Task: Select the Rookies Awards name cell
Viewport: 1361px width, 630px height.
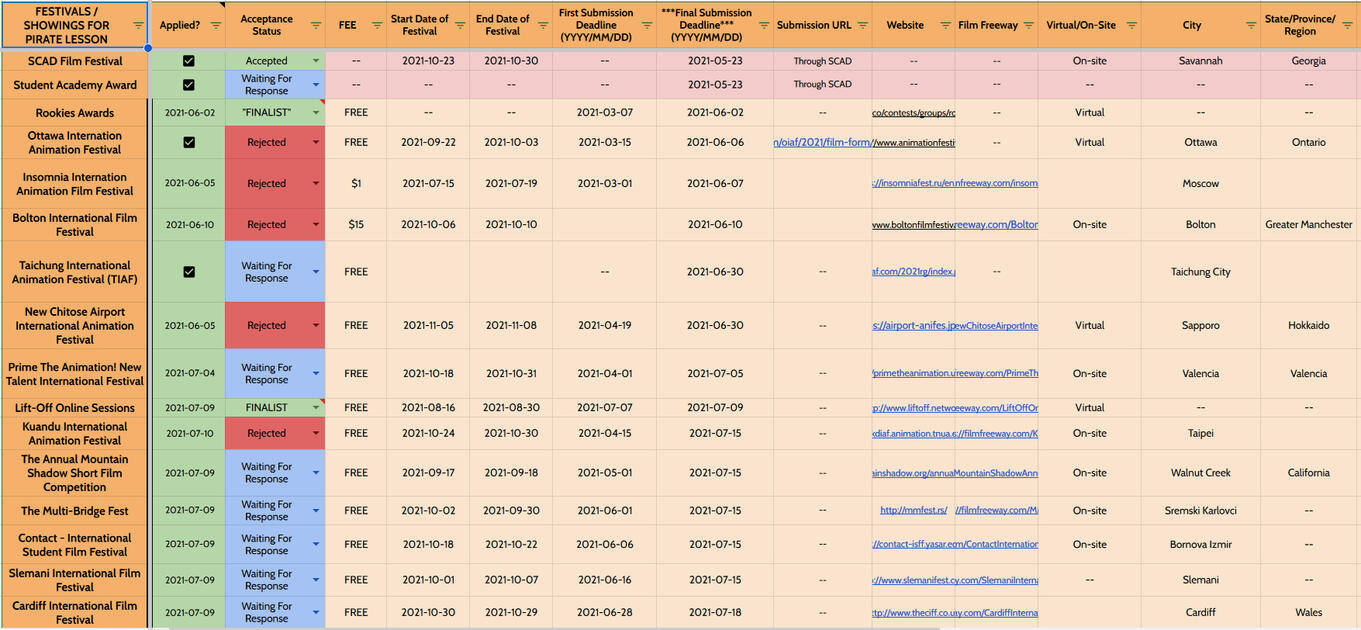Action: coord(75,113)
